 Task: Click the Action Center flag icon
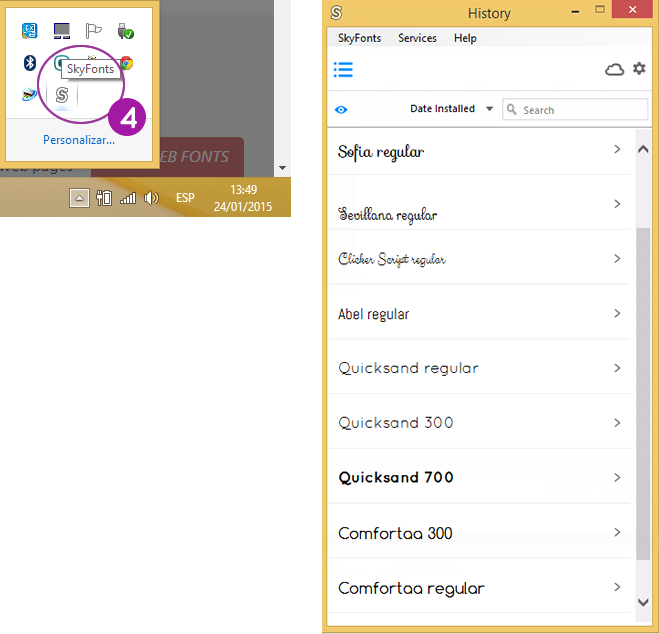[x=93, y=31]
